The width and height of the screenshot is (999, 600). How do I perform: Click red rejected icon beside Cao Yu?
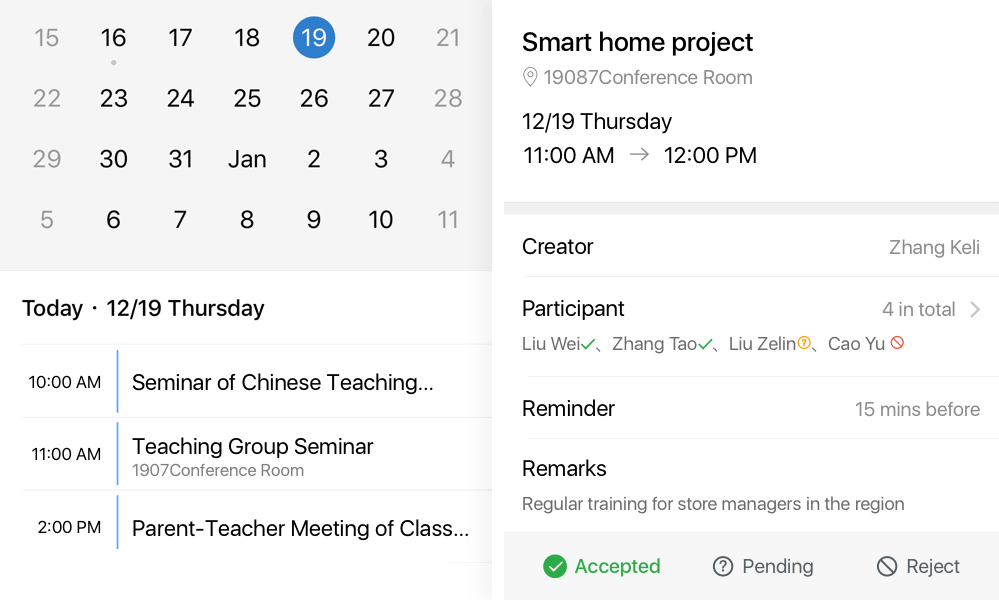click(x=897, y=343)
